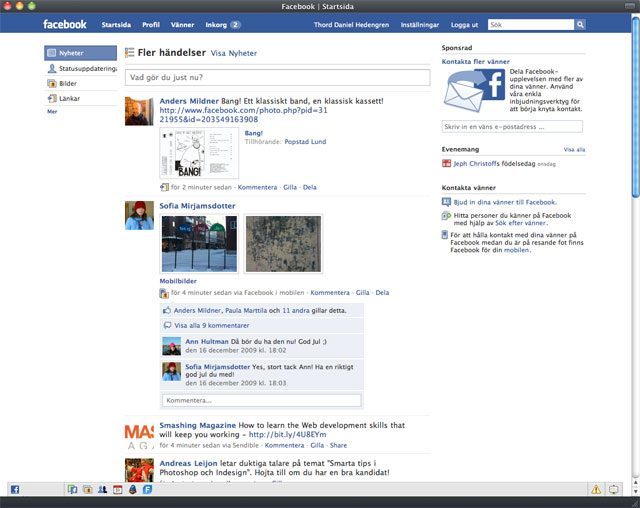
Task: Open the Mobilbilder album link
Action: pyautogui.click(x=178, y=281)
